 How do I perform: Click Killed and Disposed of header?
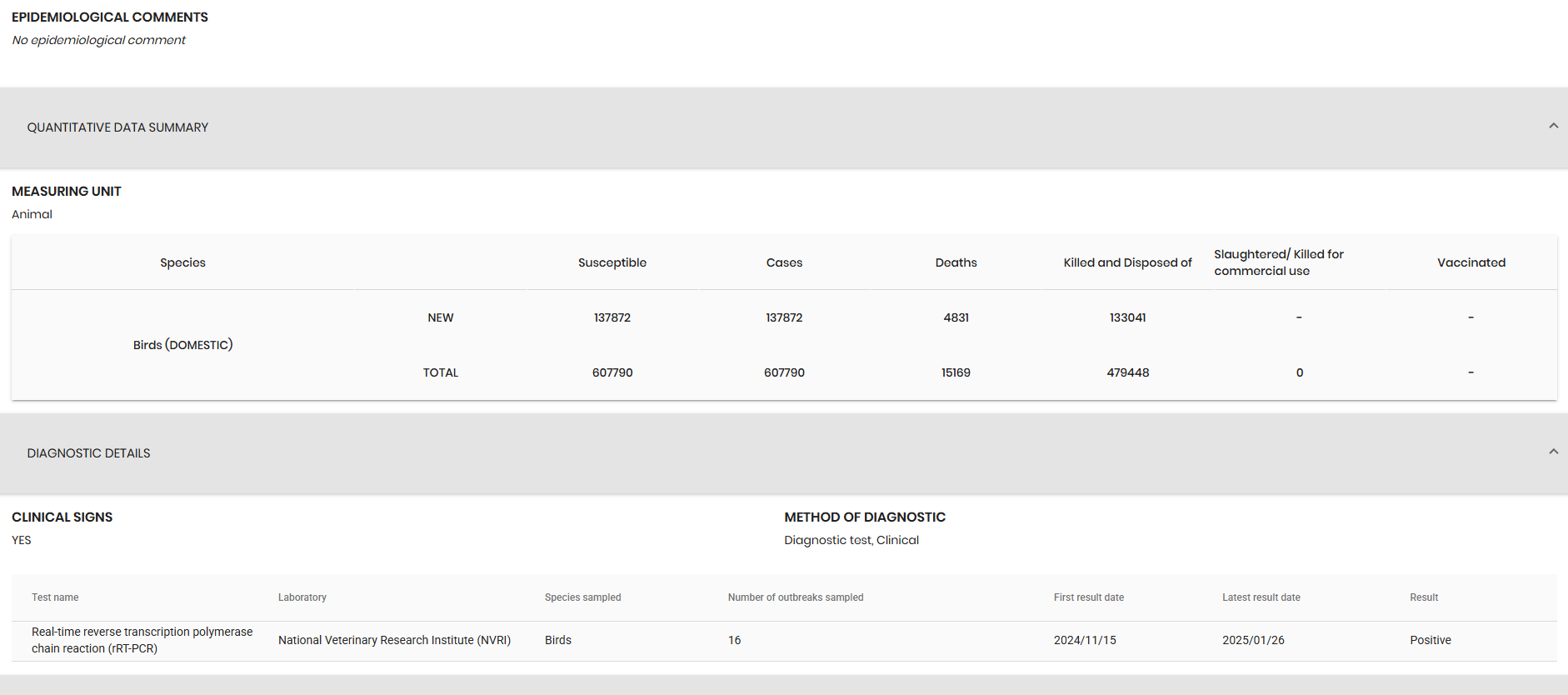pos(1127,262)
